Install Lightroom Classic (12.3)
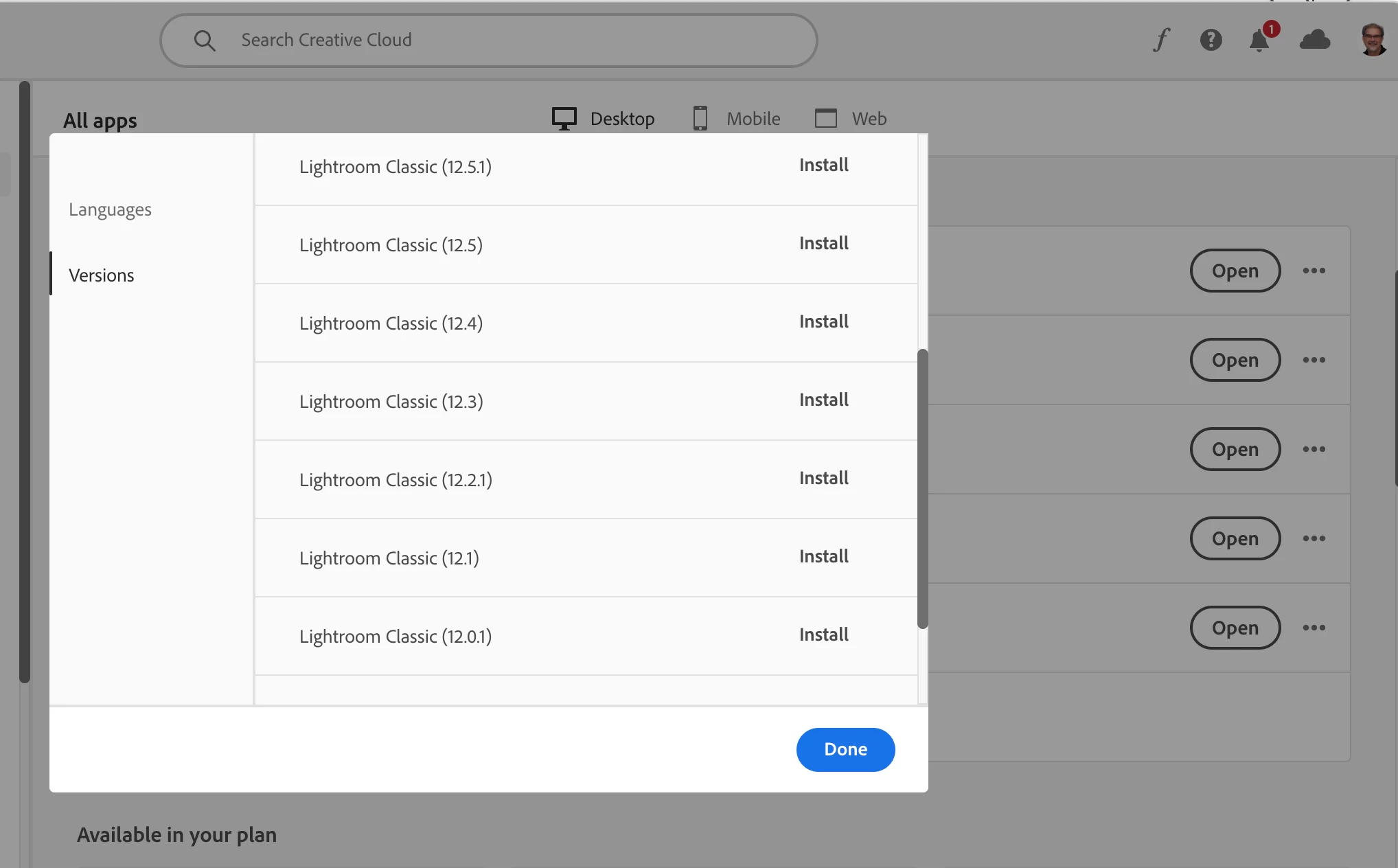1398x868 pixels. [x=823, y=400]
